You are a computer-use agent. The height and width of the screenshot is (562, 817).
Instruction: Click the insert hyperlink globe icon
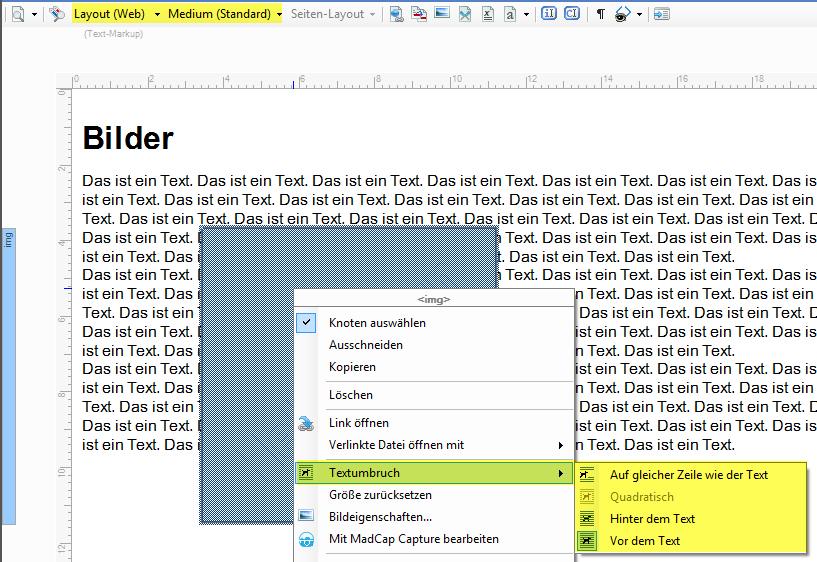click(x=396, y=14)
